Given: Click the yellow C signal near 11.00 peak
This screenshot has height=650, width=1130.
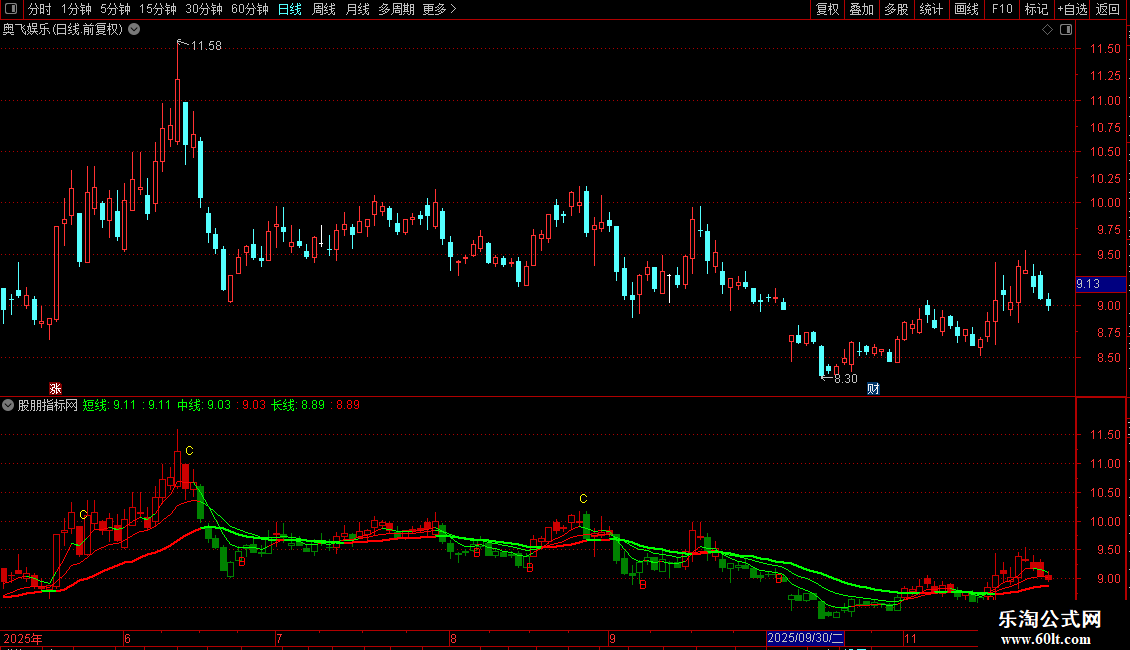Looking at the screenshot, I should (x=189, y=451).
